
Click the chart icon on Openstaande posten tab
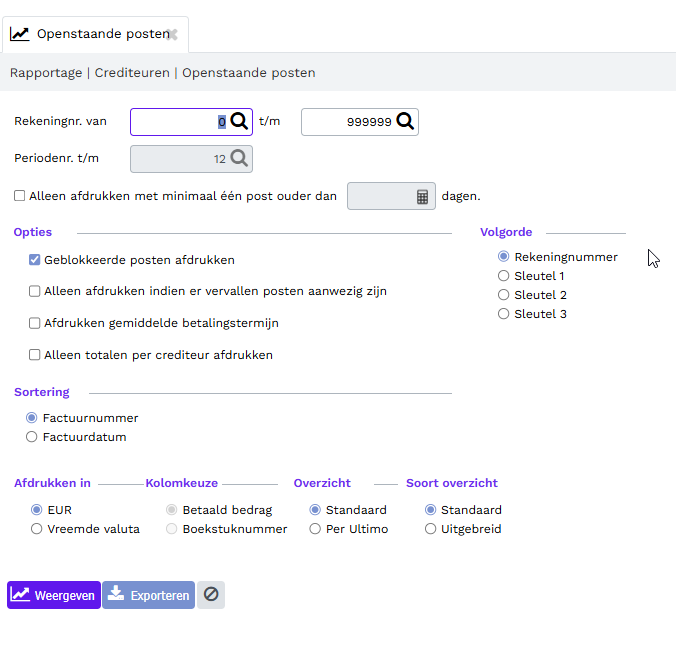(19, 34)
